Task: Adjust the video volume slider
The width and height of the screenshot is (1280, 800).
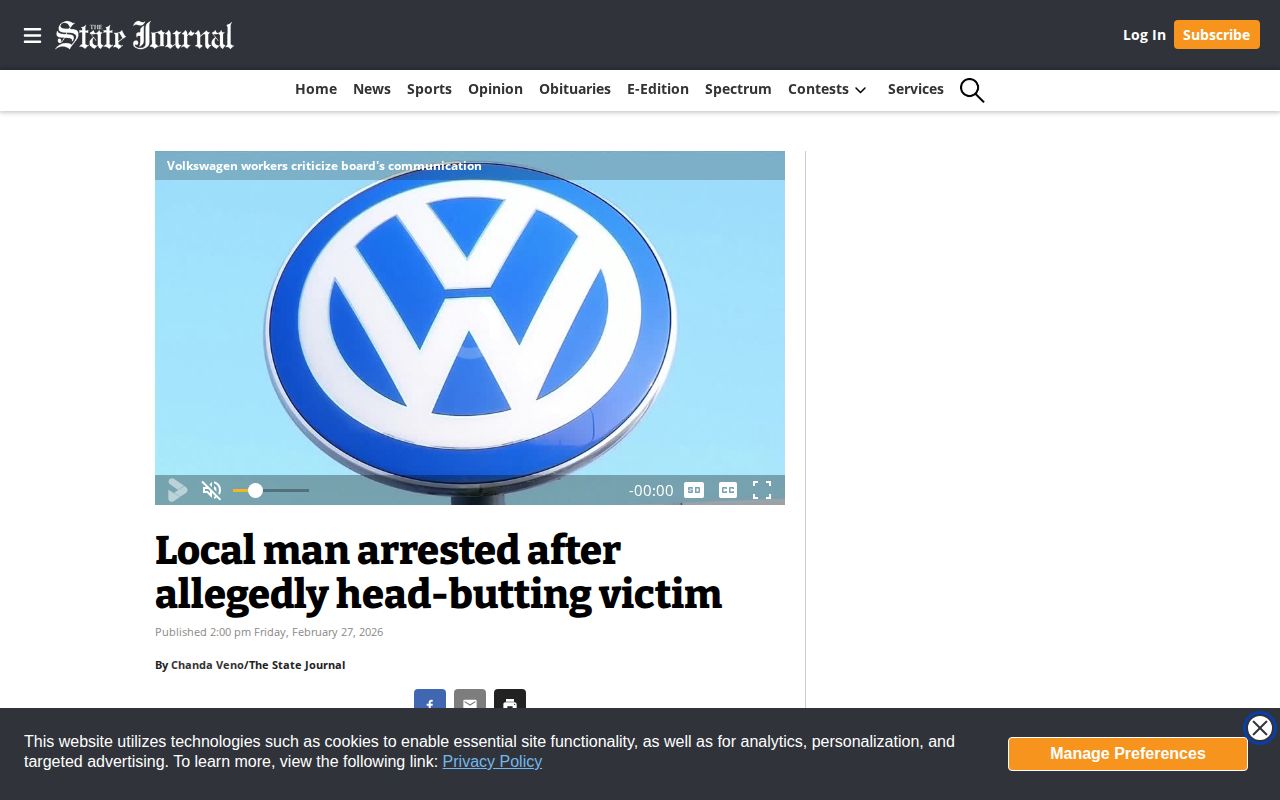Action: click(270, 490)
